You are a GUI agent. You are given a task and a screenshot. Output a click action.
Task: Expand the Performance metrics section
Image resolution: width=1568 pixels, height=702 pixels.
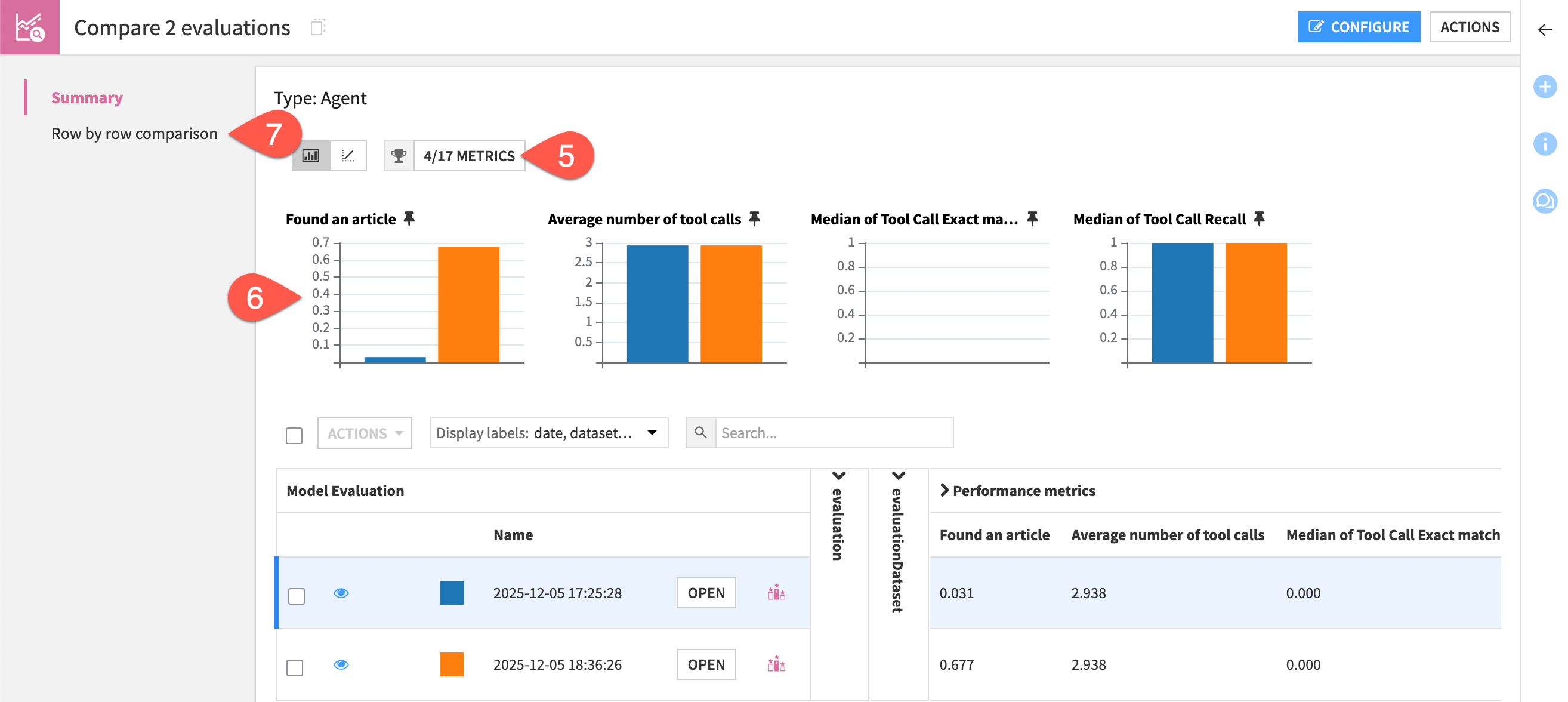pyautogui.click(x=946, y=490)
